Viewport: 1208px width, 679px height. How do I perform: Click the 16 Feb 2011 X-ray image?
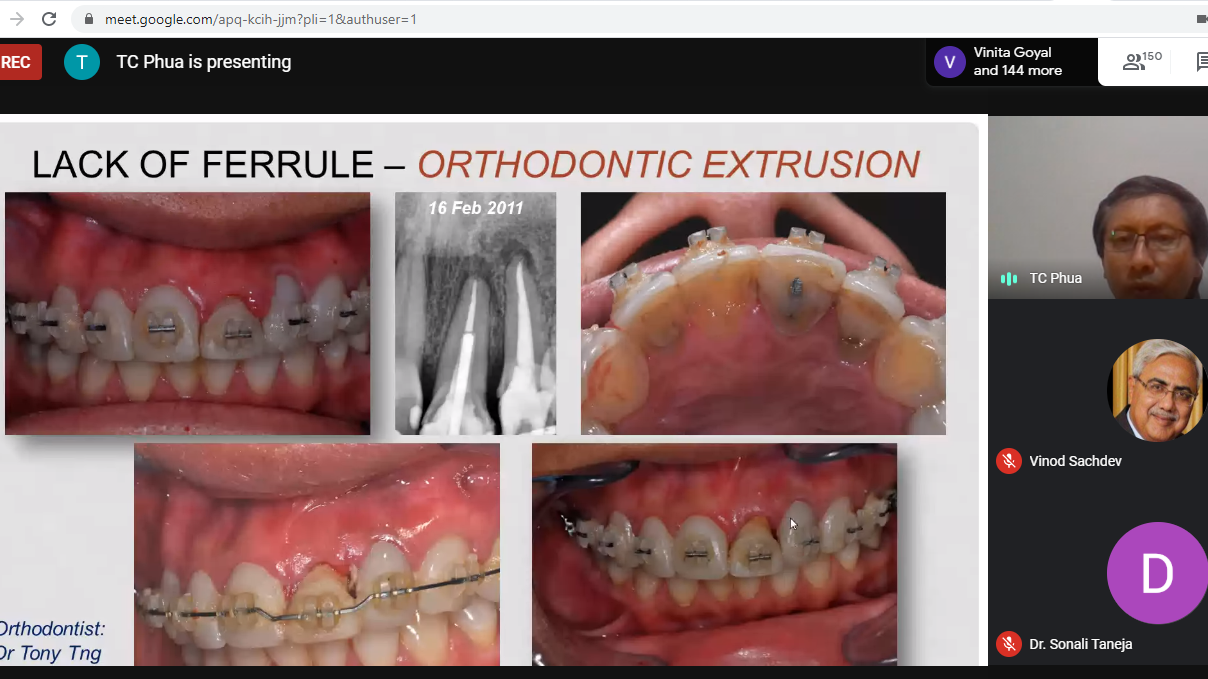click(475, 313)
